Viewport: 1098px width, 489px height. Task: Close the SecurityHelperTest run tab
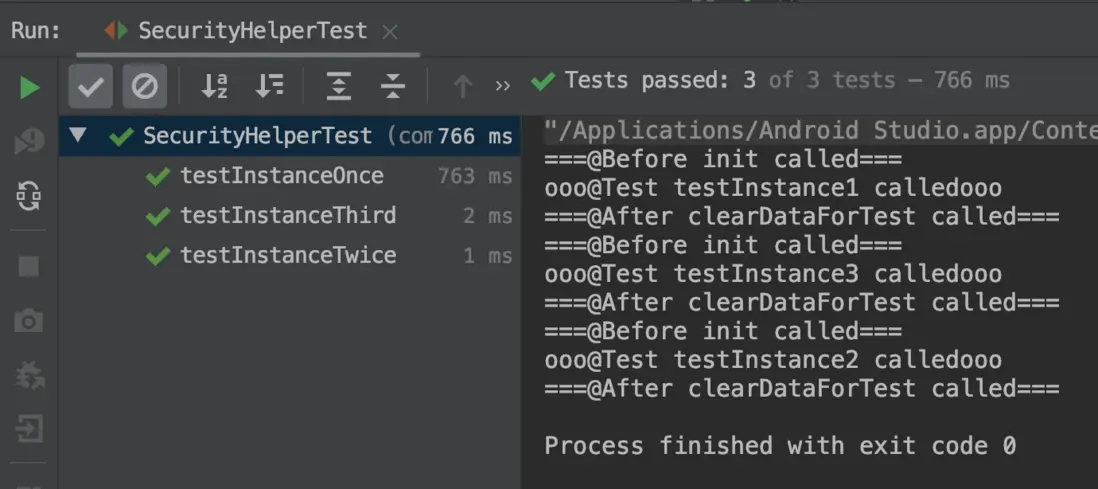[x=391, y=32]
